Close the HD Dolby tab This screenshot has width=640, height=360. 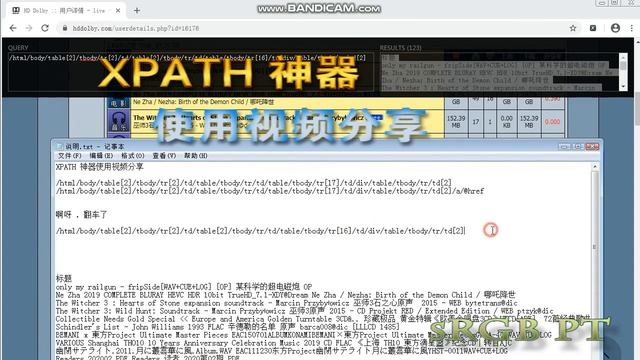point(118,11)
